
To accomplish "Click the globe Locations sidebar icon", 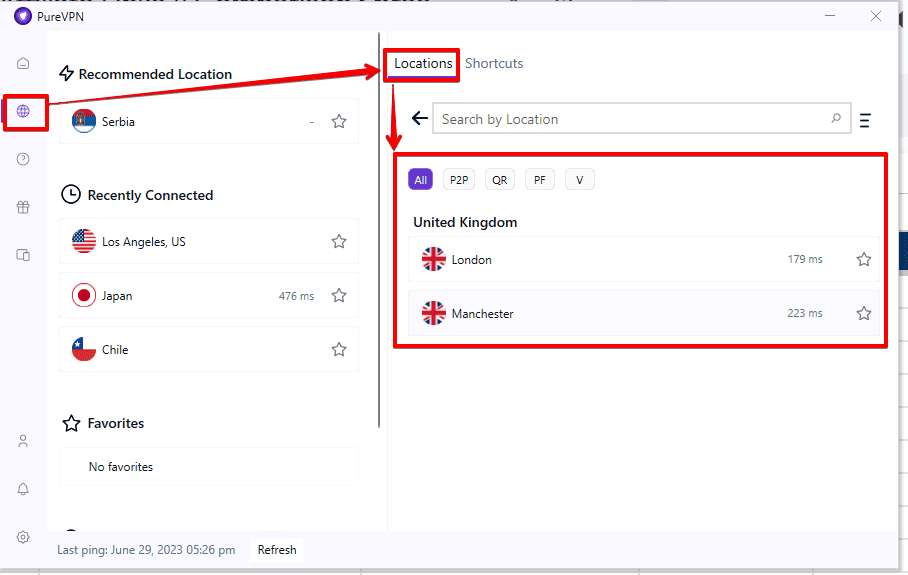I will 23,111.
